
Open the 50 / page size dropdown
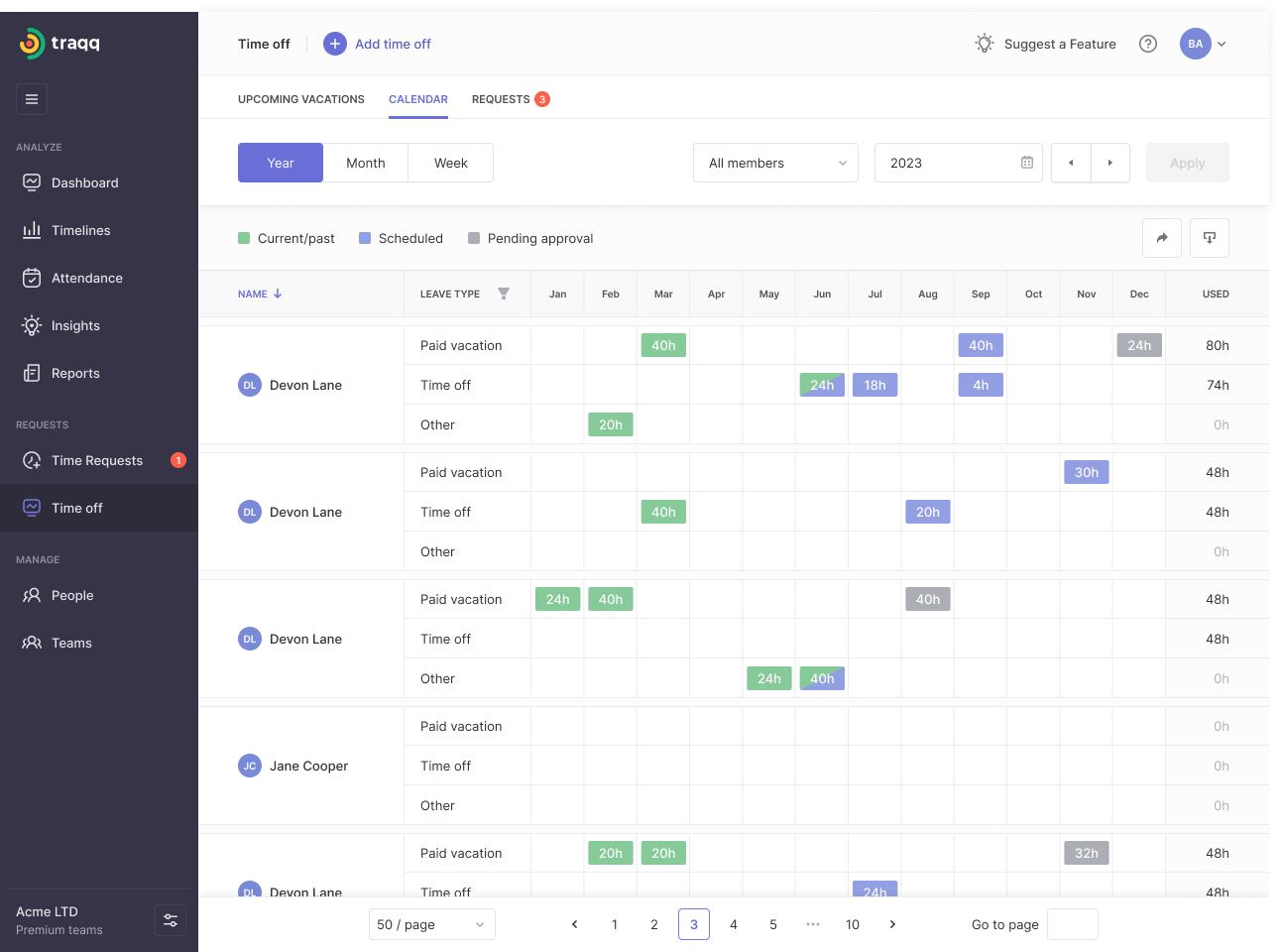431,924
